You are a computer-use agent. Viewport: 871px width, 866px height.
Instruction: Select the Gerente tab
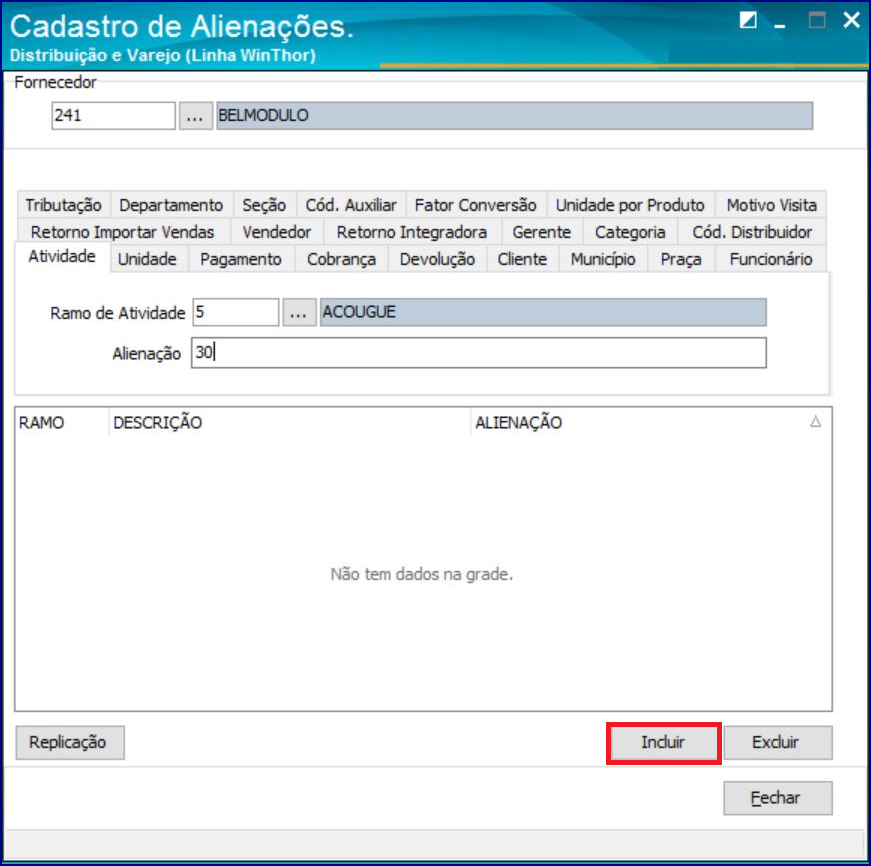(542, 232)
